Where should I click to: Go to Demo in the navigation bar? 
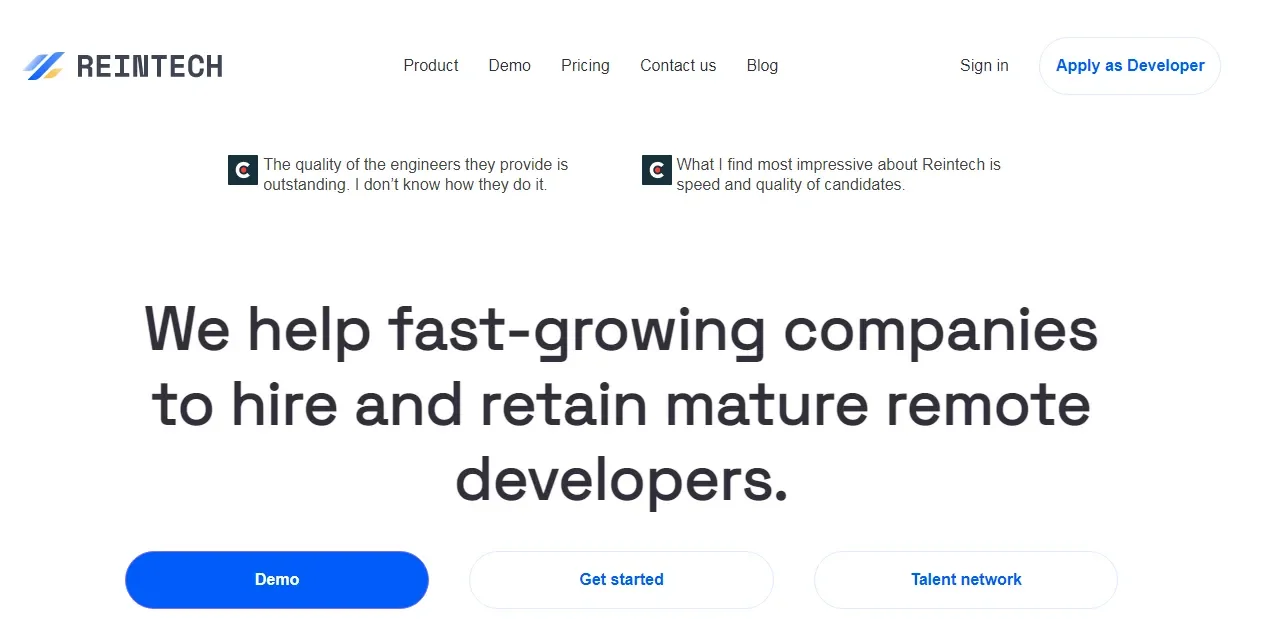(509, 66)
